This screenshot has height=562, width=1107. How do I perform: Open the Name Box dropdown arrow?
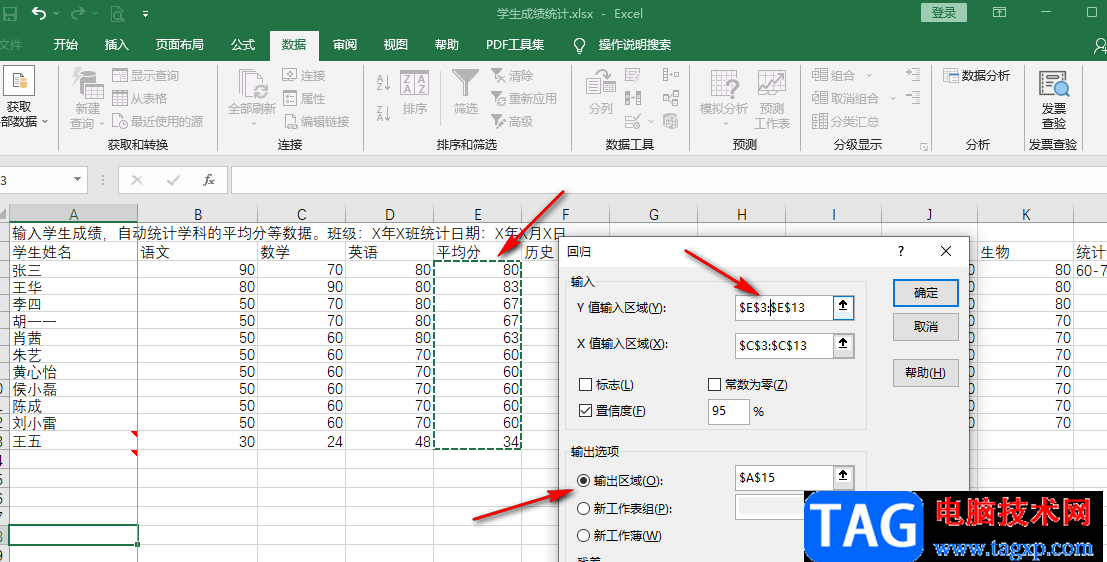pos(77,180)
